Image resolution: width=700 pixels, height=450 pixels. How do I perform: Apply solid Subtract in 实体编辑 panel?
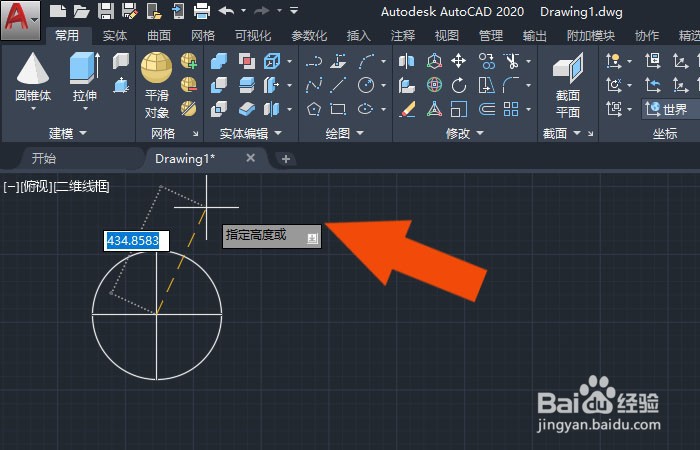pos(219,84)
